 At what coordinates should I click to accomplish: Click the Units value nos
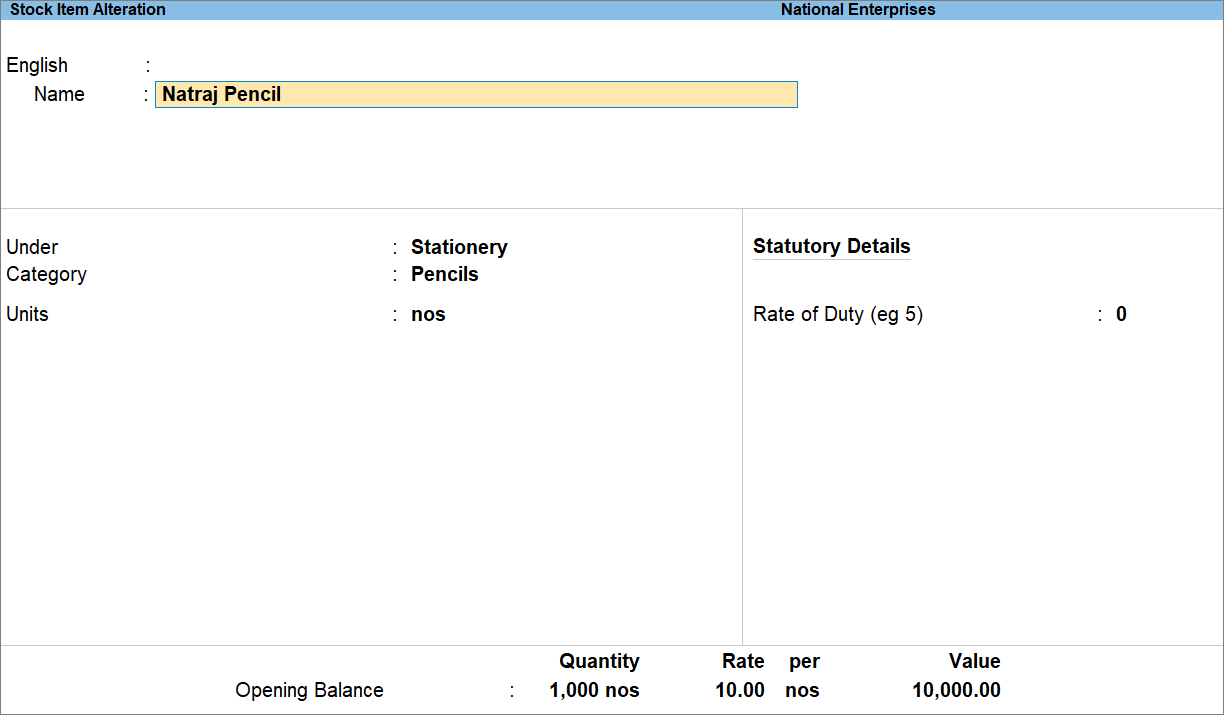click(x=428, y=314)
